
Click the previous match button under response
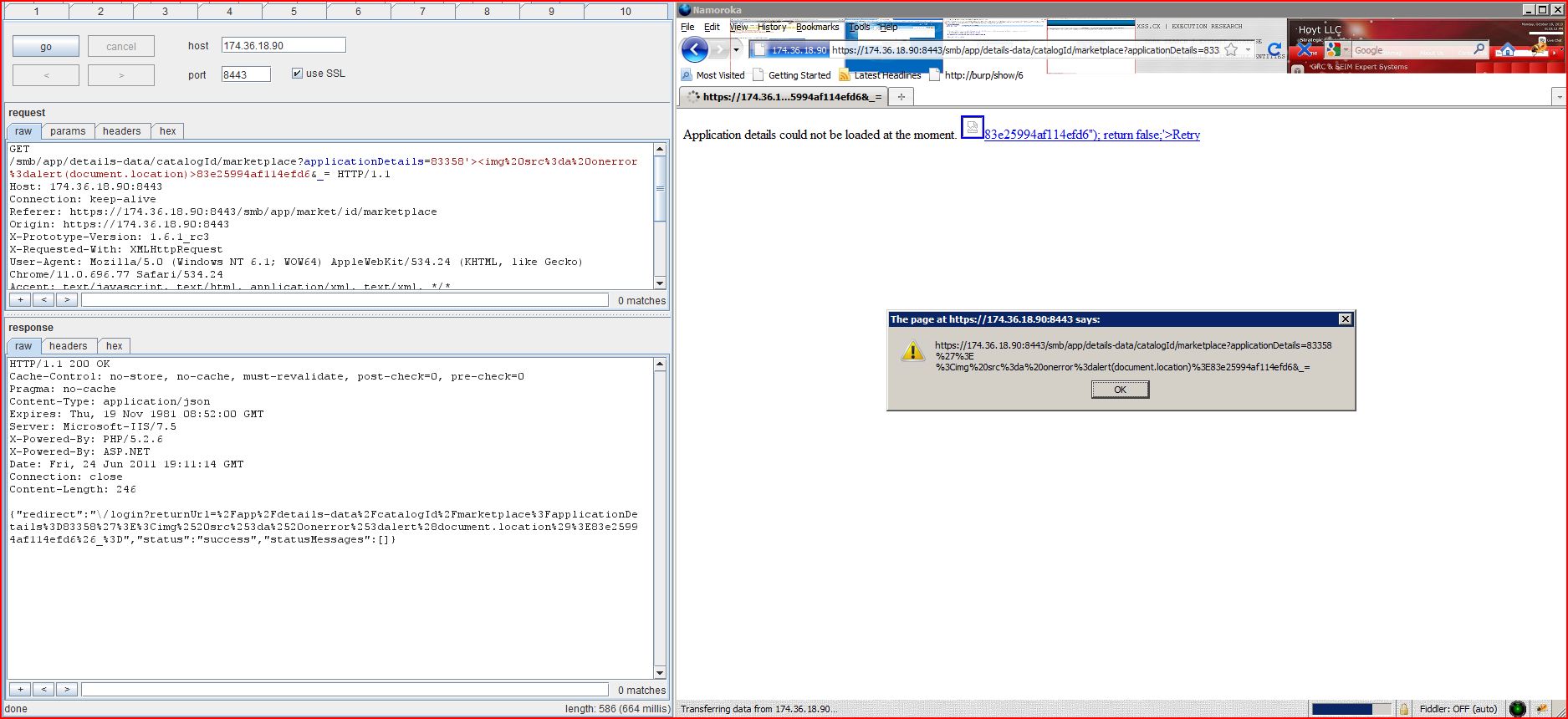43,690
